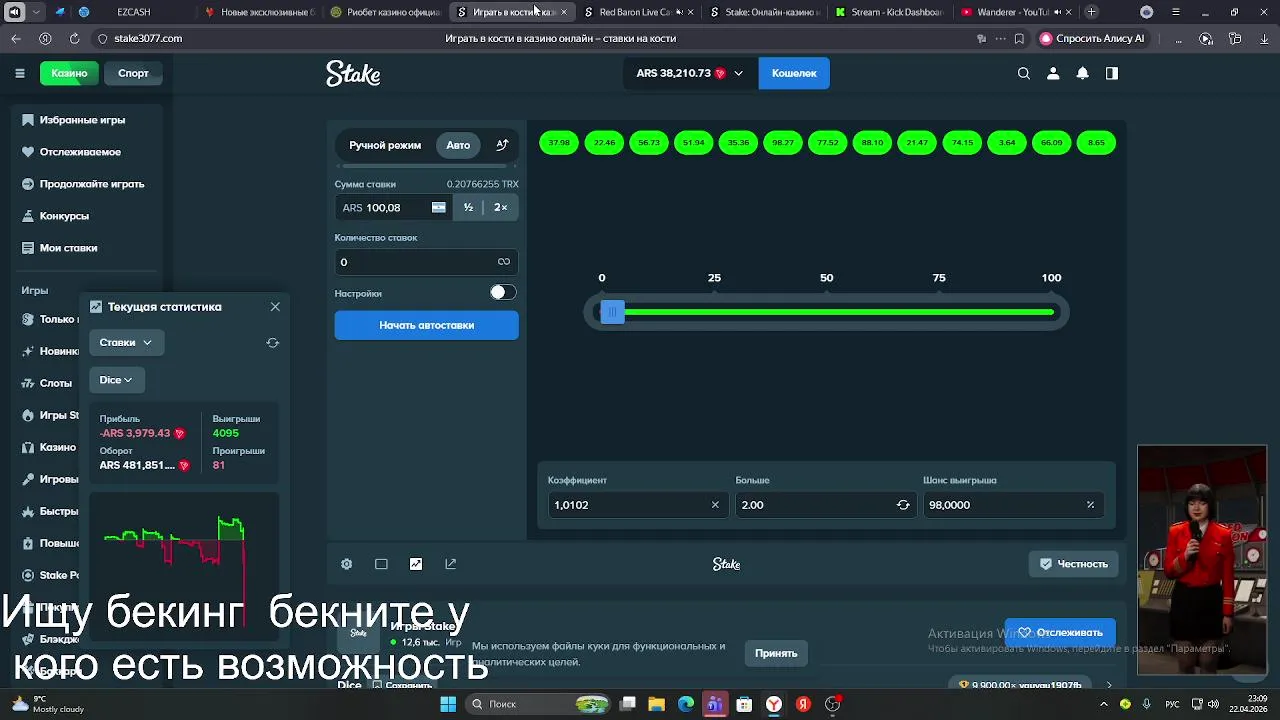Click Начать автоставки
This screenshot has height=720, width=1280.
tap(426, 325)
